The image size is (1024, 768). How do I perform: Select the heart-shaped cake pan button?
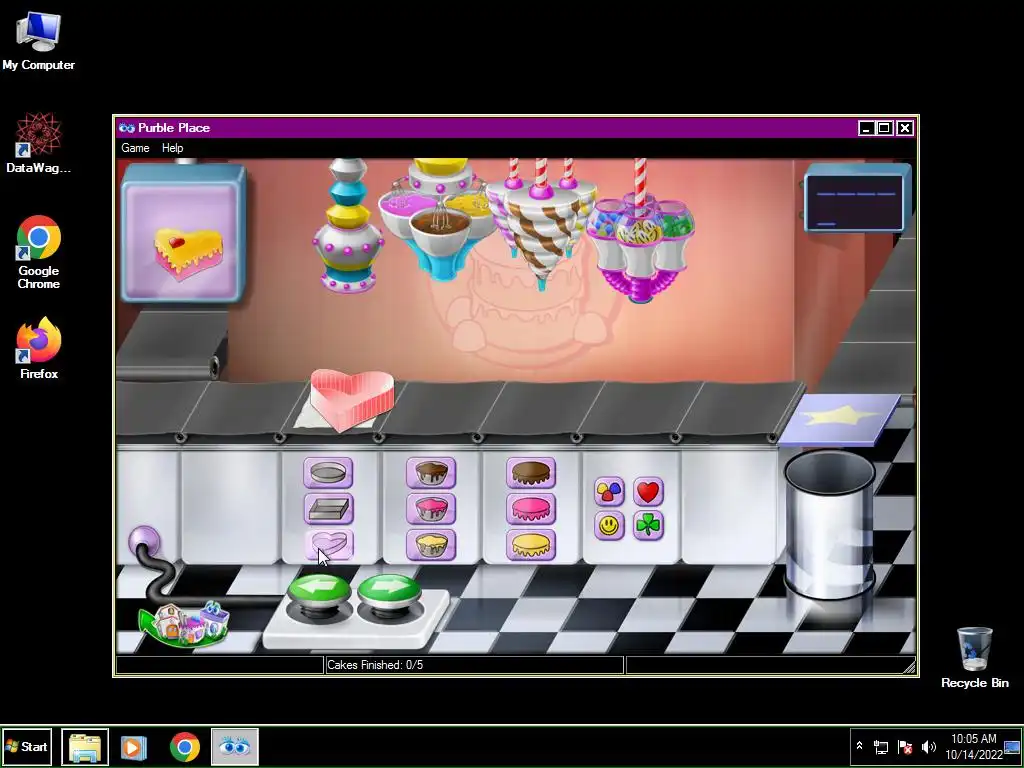coord(328,545)
